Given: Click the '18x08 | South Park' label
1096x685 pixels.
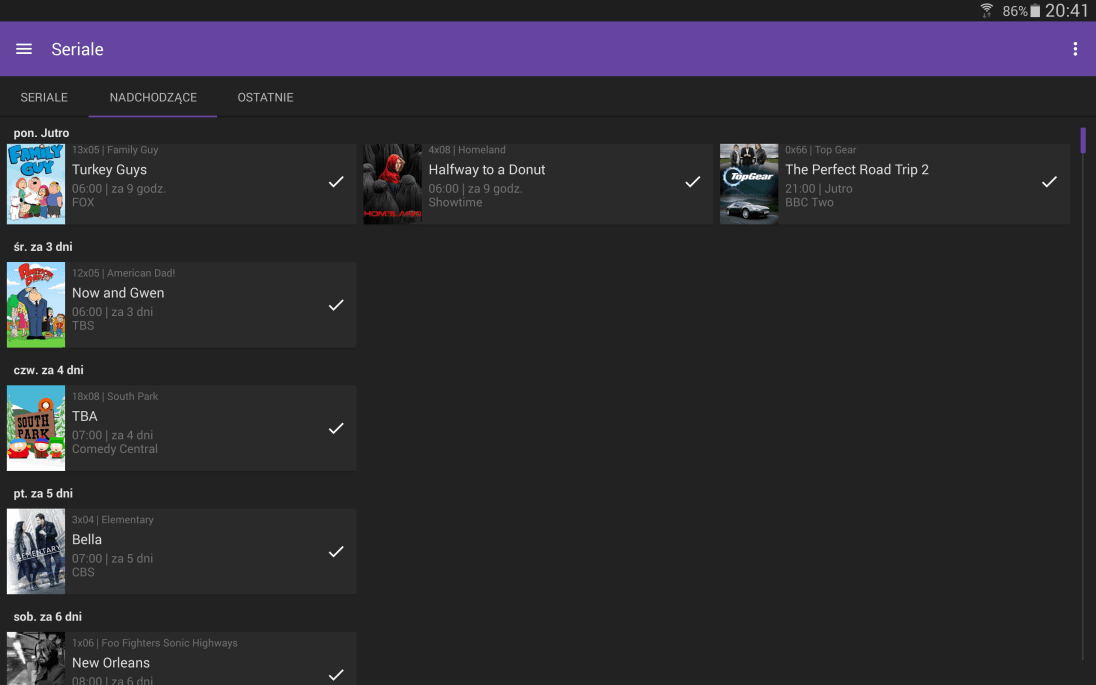Looking at the screenshot, I should pyautogui.click(x=115, y=396).
